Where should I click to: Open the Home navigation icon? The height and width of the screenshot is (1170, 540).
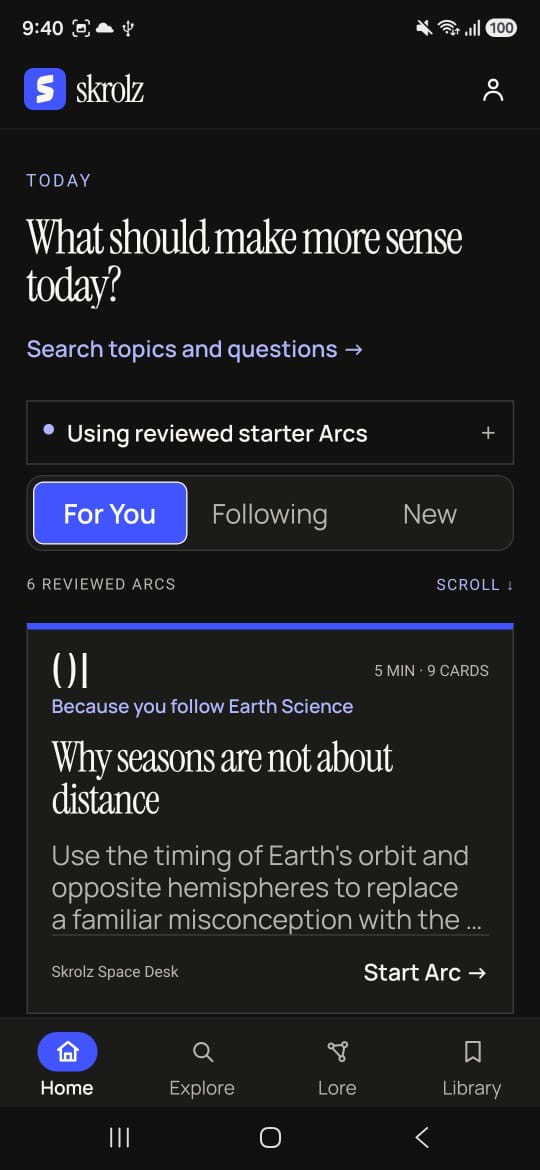click(x=67, y=1051)
